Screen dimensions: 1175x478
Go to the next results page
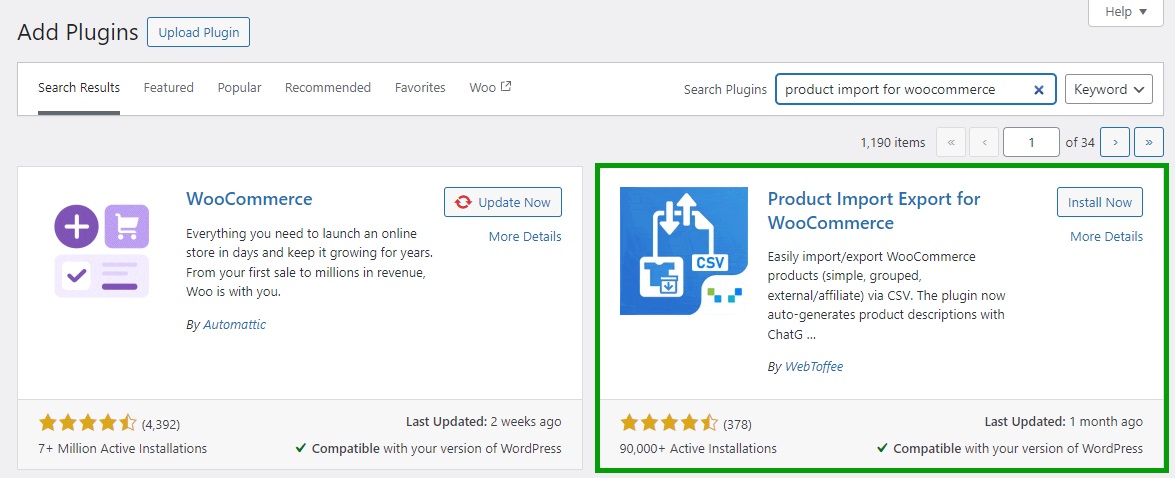1115,142
